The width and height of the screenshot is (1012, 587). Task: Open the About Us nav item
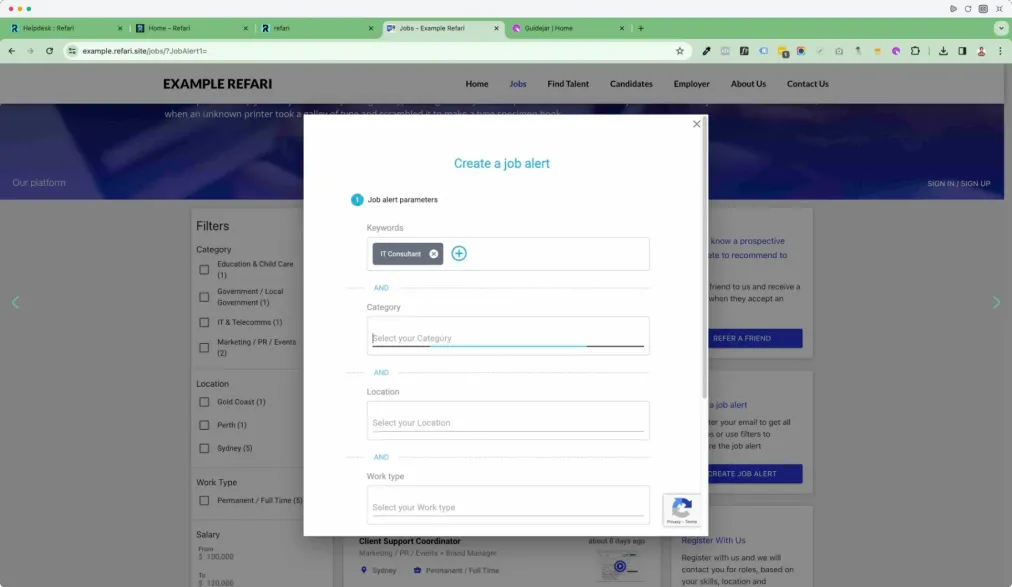click(748, 84)
